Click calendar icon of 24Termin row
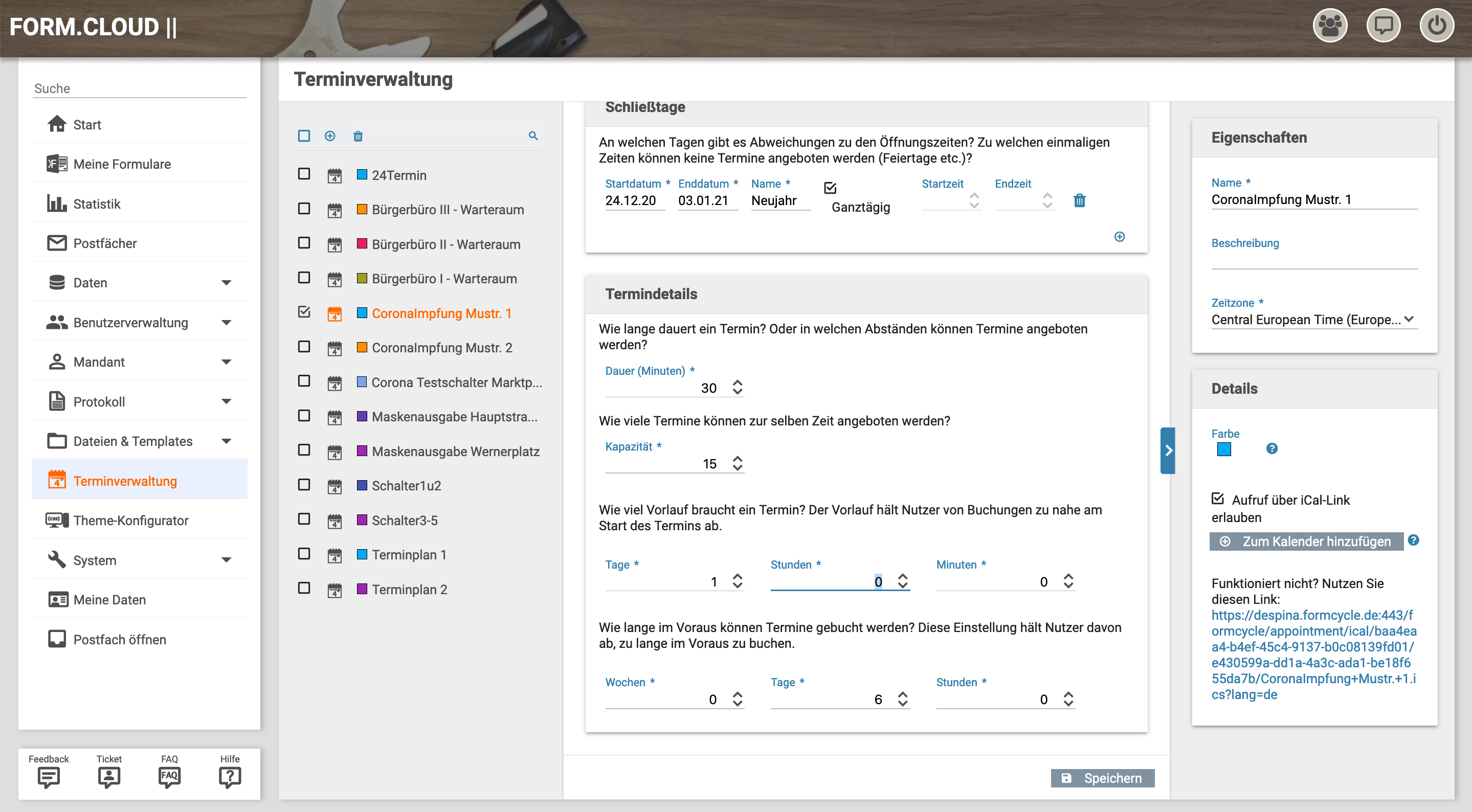 coord(334,175)
